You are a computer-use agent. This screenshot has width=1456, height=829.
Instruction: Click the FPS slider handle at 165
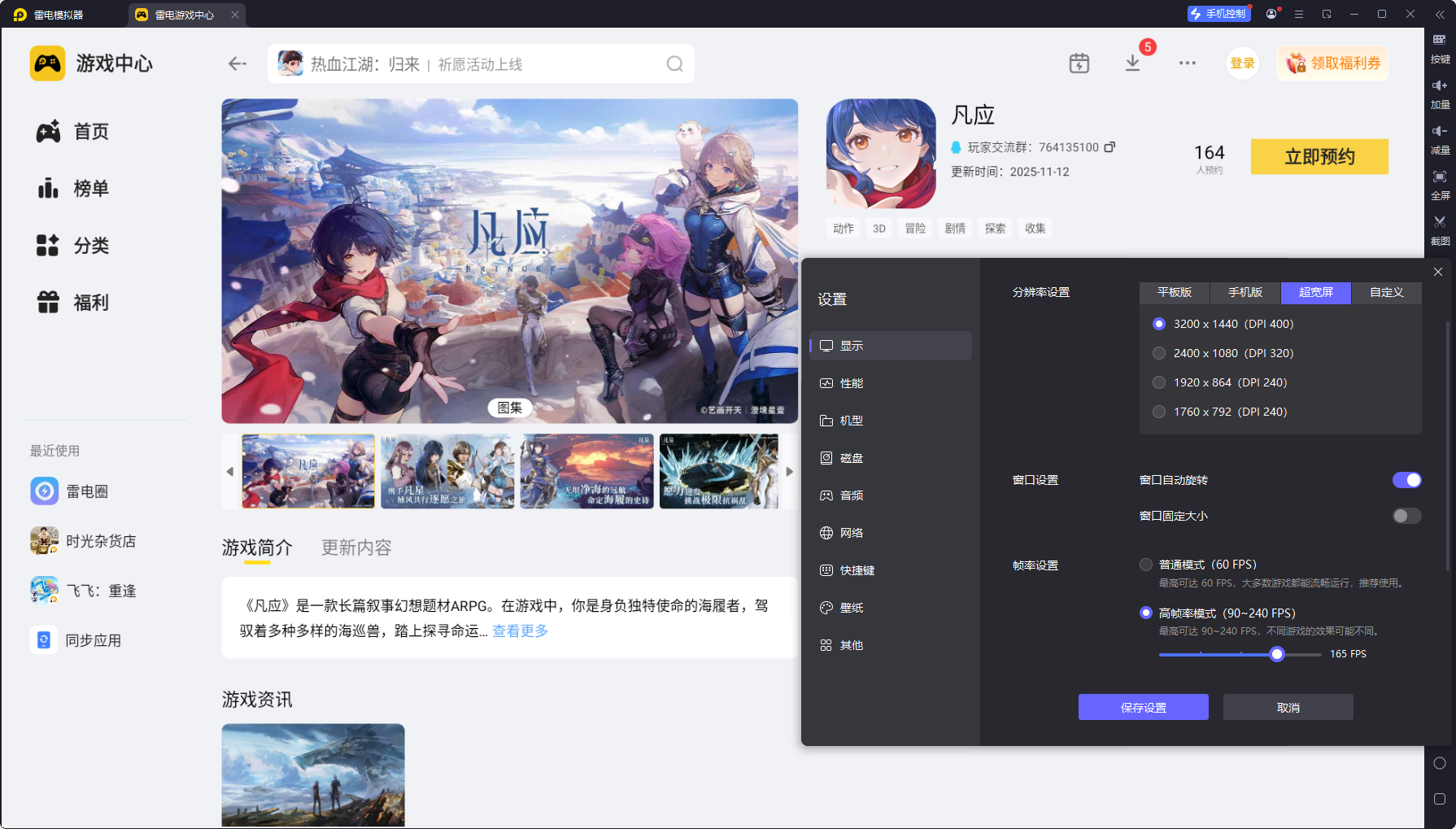coord(1277,654)
